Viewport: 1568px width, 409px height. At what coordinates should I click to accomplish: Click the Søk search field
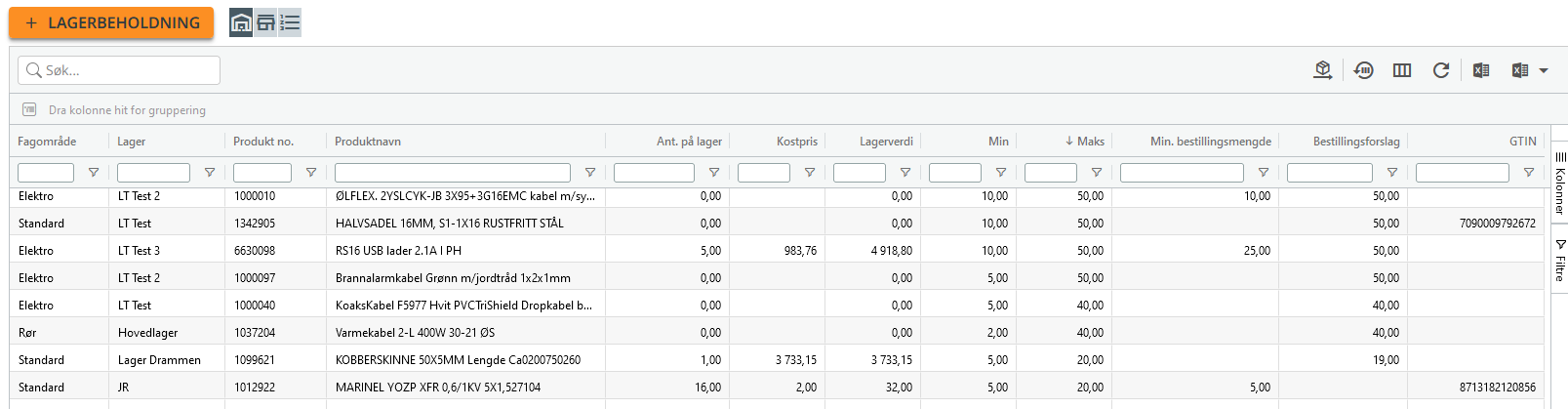(x=119, y=70)
